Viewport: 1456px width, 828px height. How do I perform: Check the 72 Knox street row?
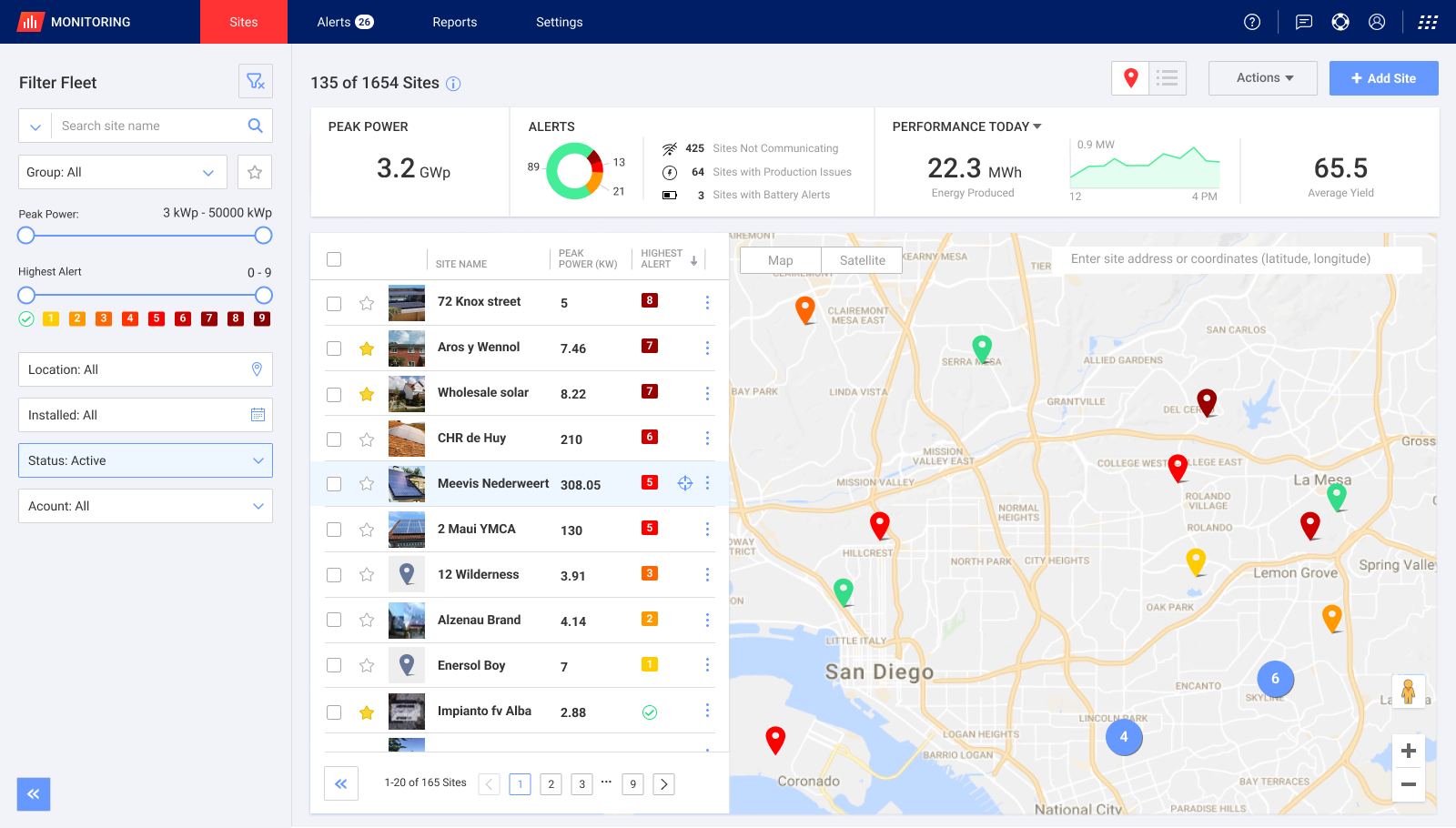click(x=334, y=303)
